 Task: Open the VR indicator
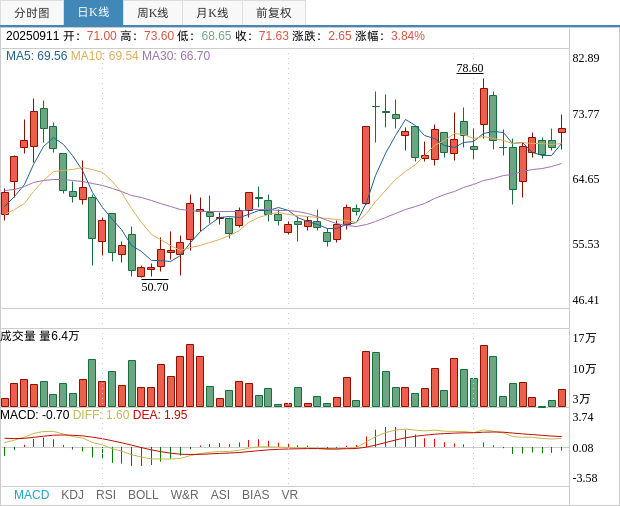[290, 495]
